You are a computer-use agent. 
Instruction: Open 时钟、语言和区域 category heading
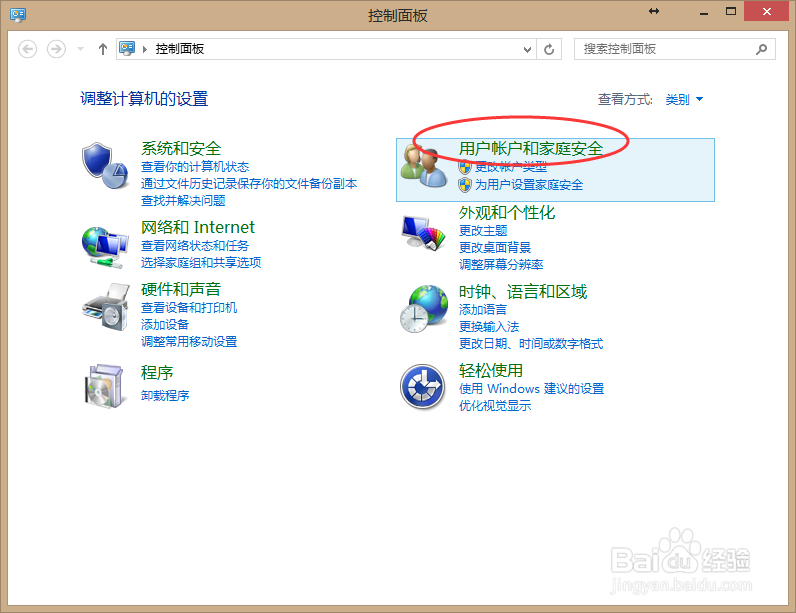point(522,292)
